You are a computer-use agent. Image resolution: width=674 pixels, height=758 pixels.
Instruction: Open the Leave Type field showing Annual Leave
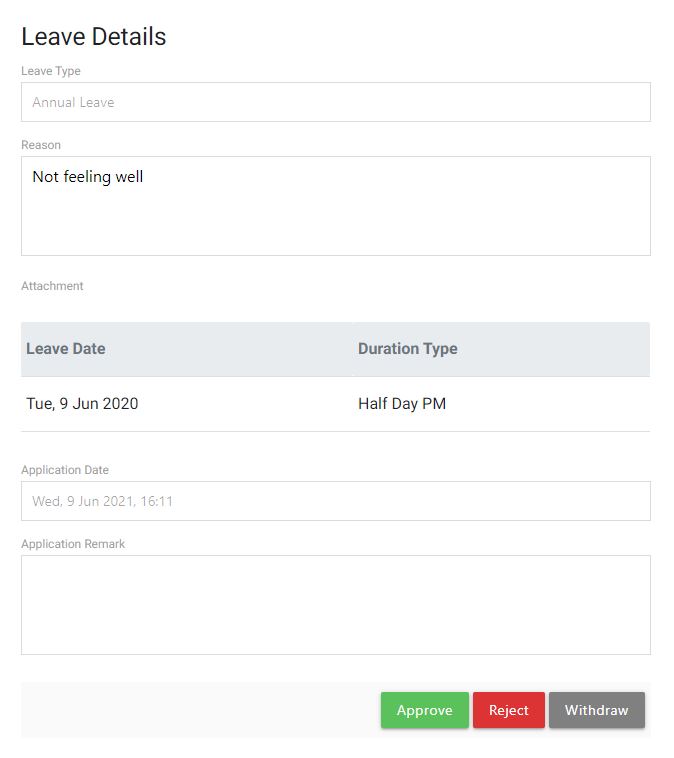335,102
